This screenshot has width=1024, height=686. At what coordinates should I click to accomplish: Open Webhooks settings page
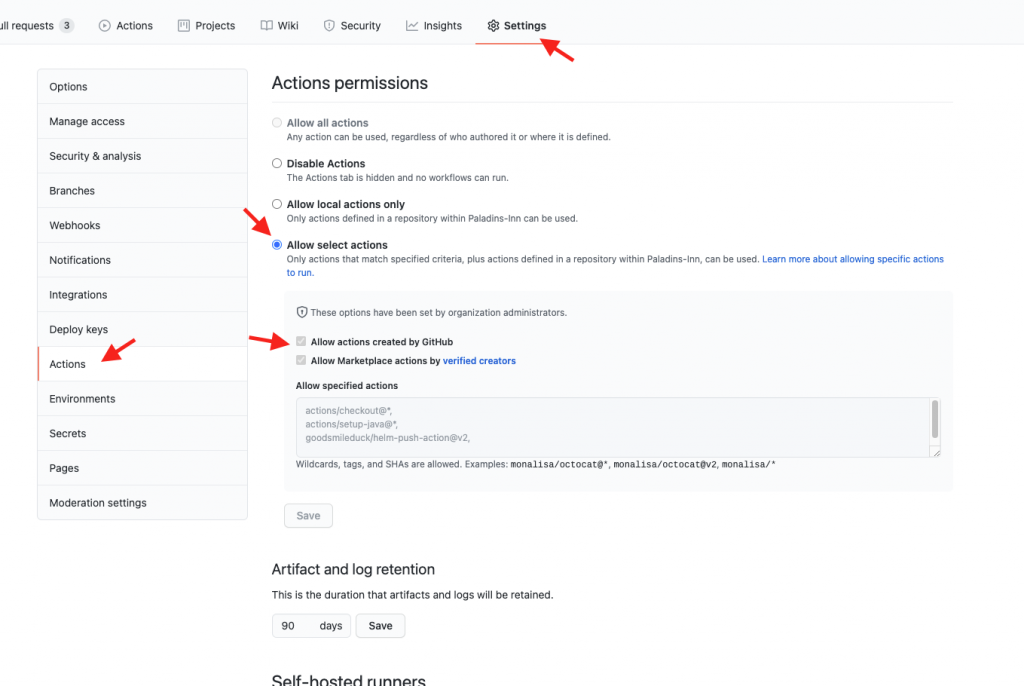click(142, 225)
